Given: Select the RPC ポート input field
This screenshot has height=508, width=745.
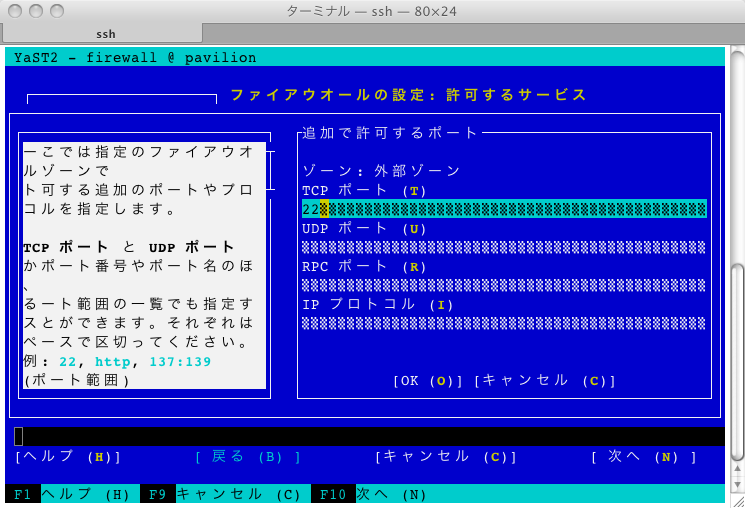Looking at the screenshot, I should [504, 285].
